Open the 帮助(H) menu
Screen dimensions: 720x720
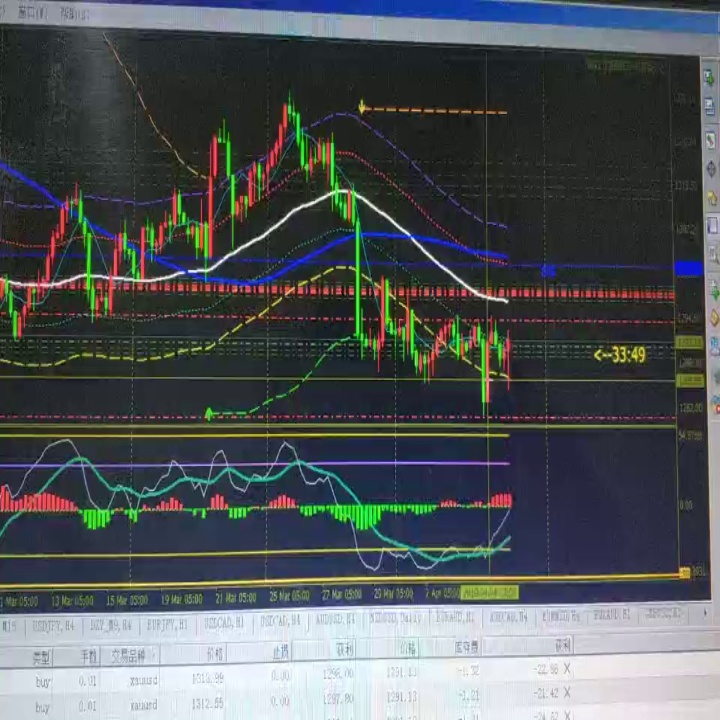point(73,14)
